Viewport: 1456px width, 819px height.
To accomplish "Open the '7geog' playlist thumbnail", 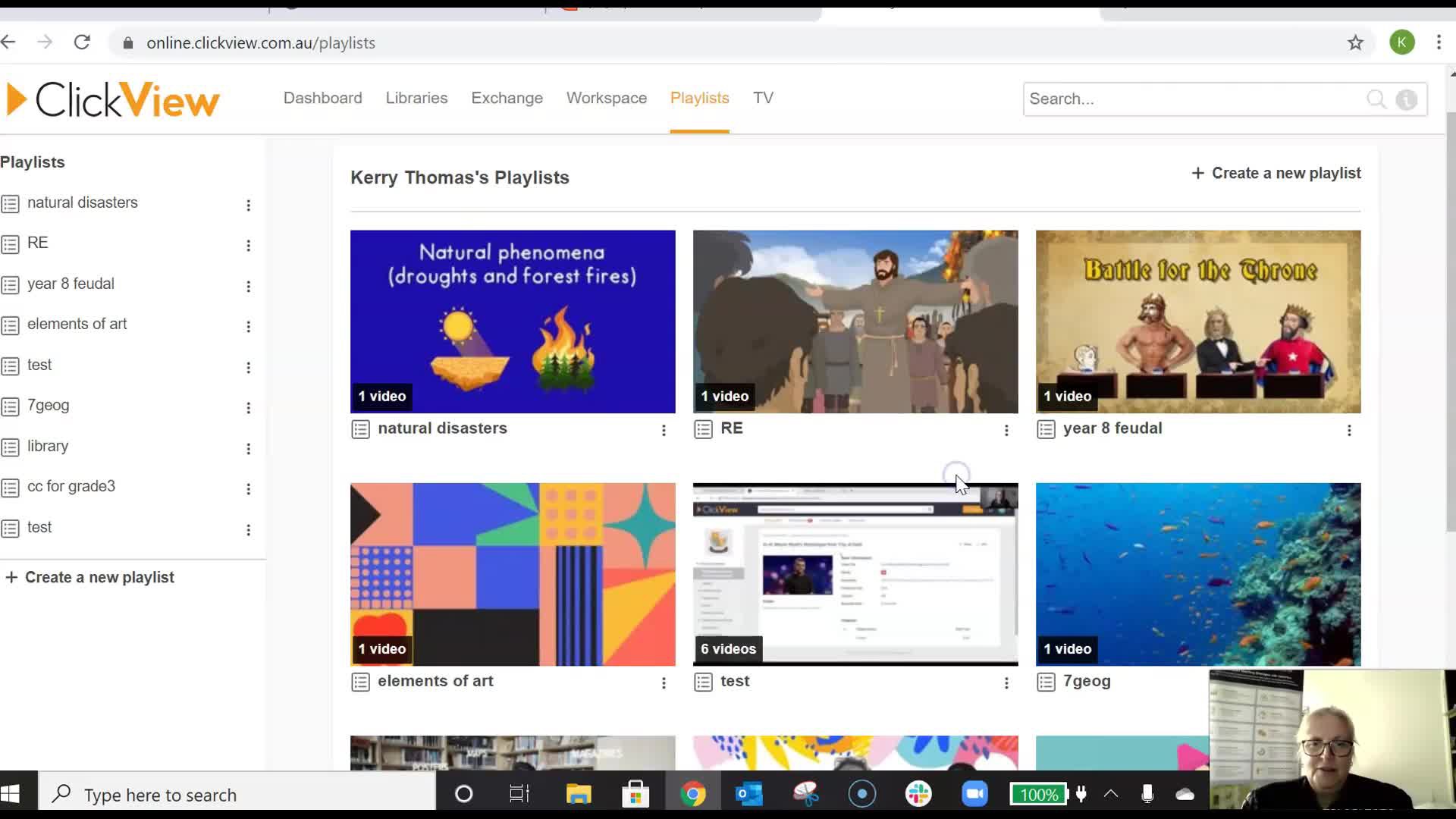I will tap(1197, 574).
